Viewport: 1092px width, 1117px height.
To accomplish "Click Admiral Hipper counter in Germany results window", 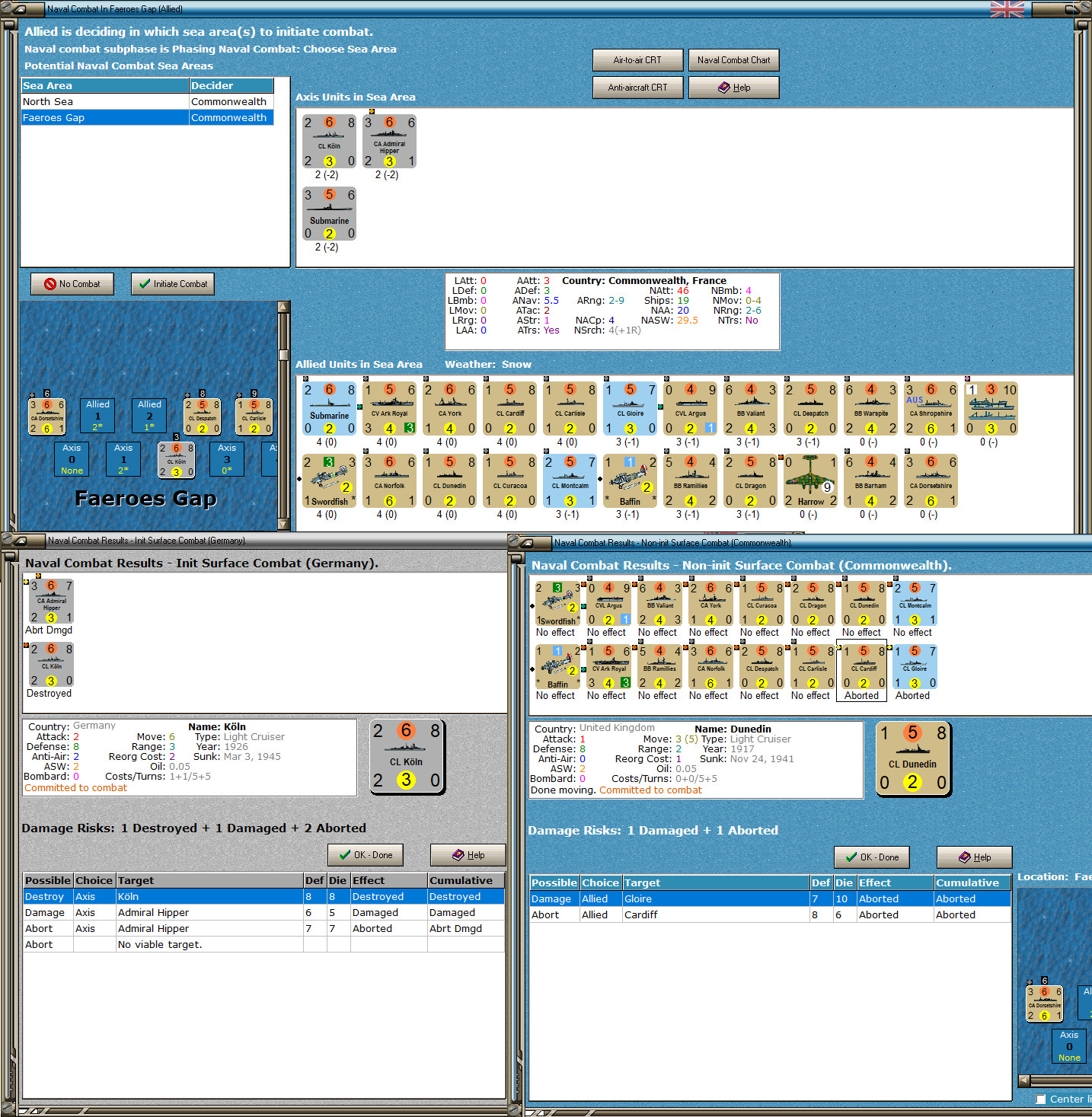I will pyautogui.click(x=51, y=602).
